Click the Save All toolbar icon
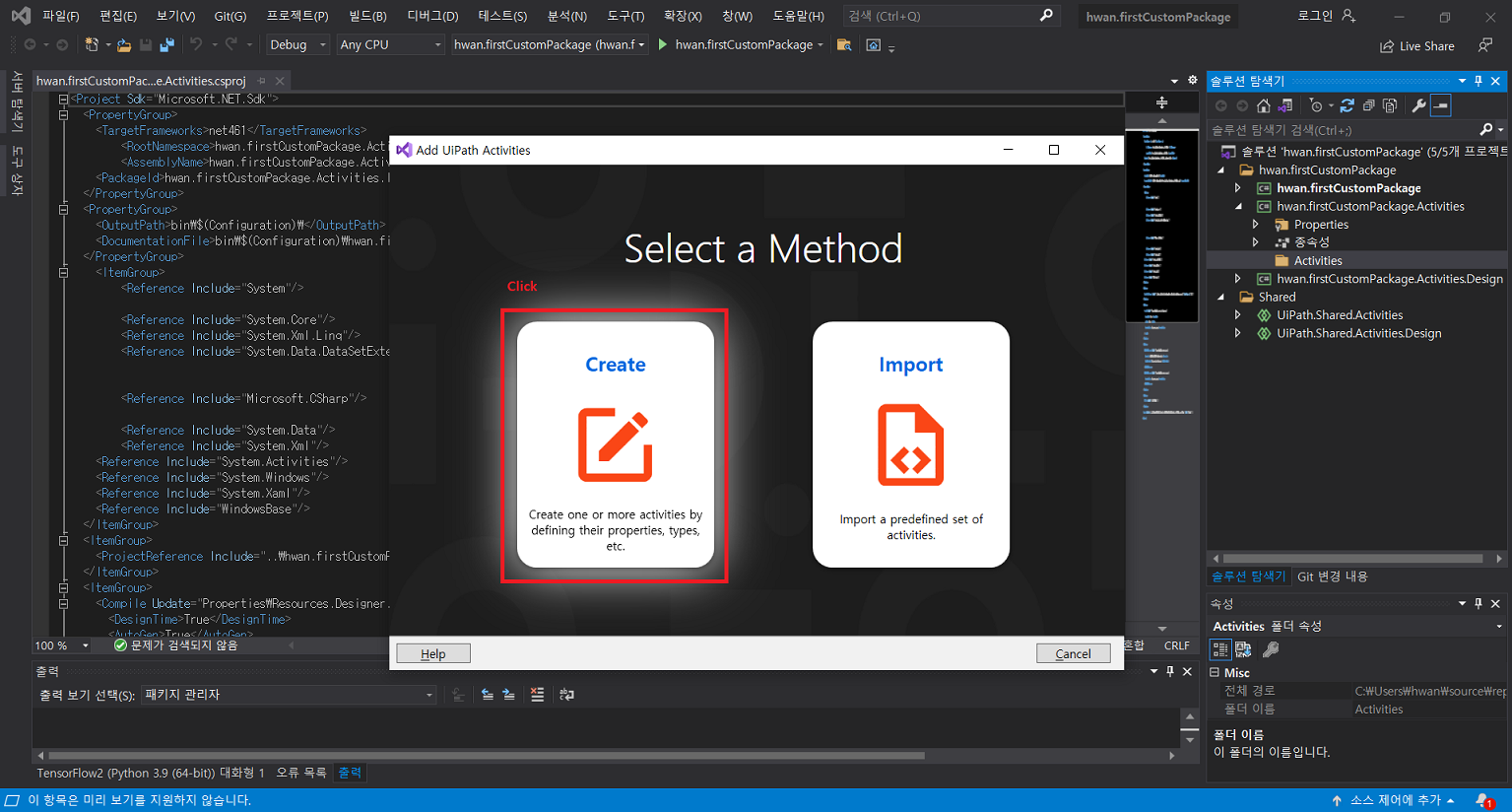The height and width of the screenshot is (812, 1512). click(x=166, y=44)
